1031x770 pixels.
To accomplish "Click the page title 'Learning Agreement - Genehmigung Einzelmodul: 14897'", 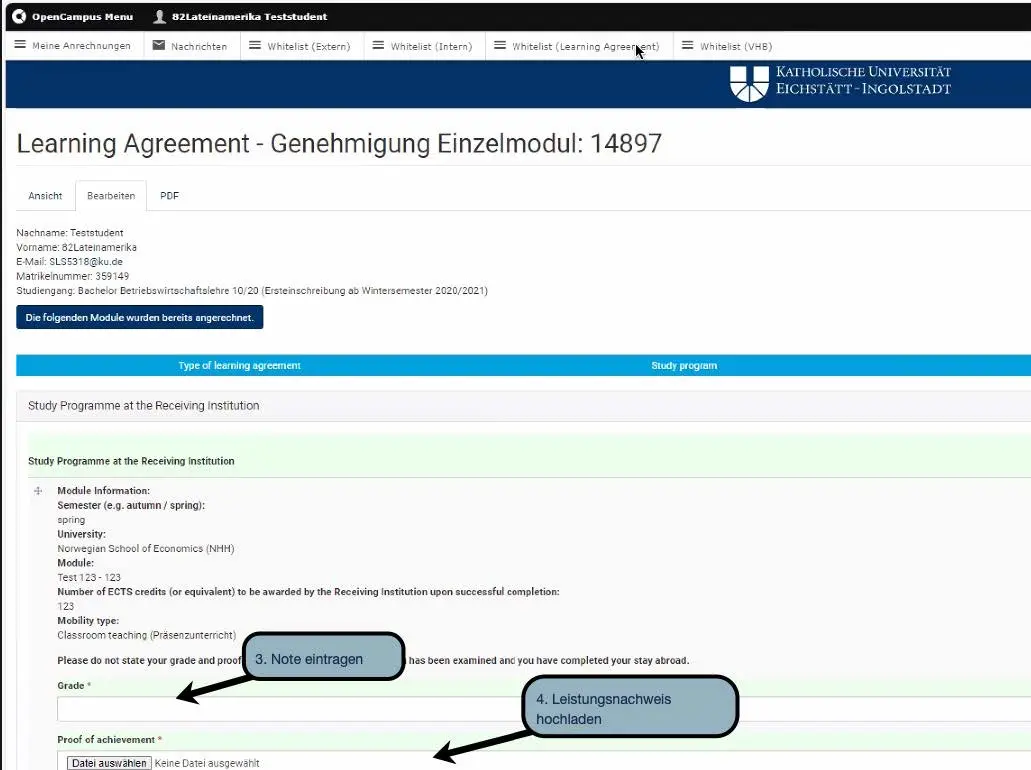I will (x=339, y=143).
